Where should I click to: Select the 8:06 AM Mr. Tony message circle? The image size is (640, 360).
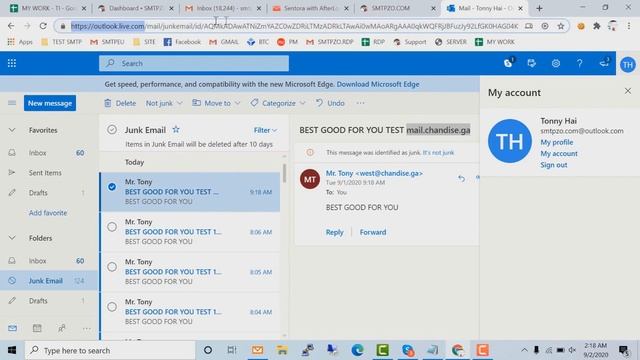point(112,227)
